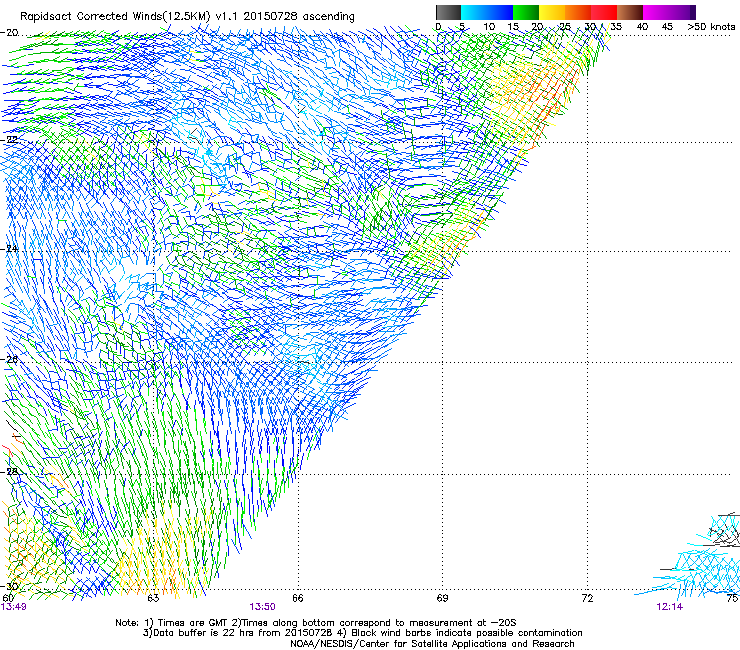Click the legend tick label '10'
Viewport: 740px width, 650px height.
coord(489,27)
